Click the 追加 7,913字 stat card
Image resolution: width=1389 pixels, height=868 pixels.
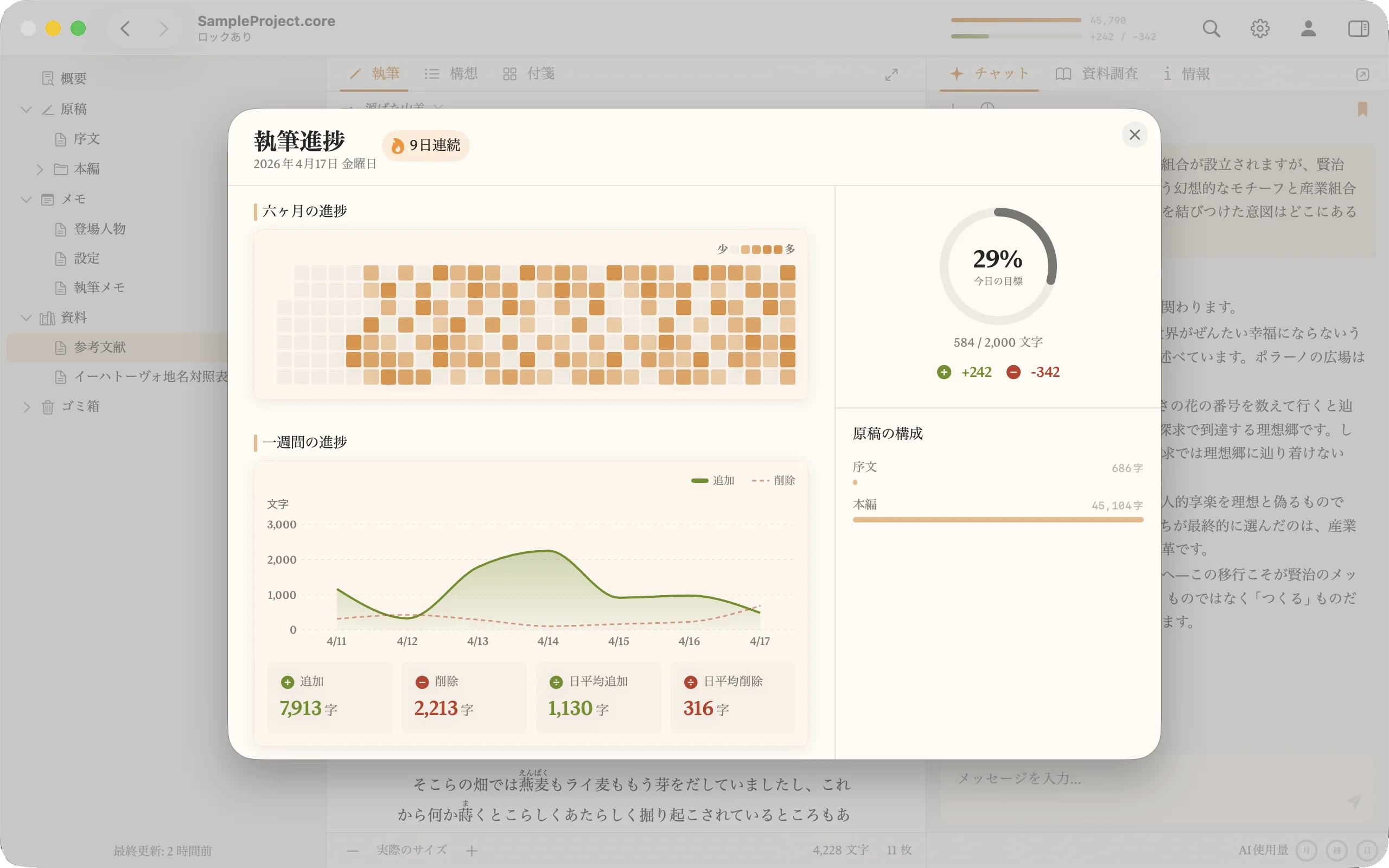329,697
